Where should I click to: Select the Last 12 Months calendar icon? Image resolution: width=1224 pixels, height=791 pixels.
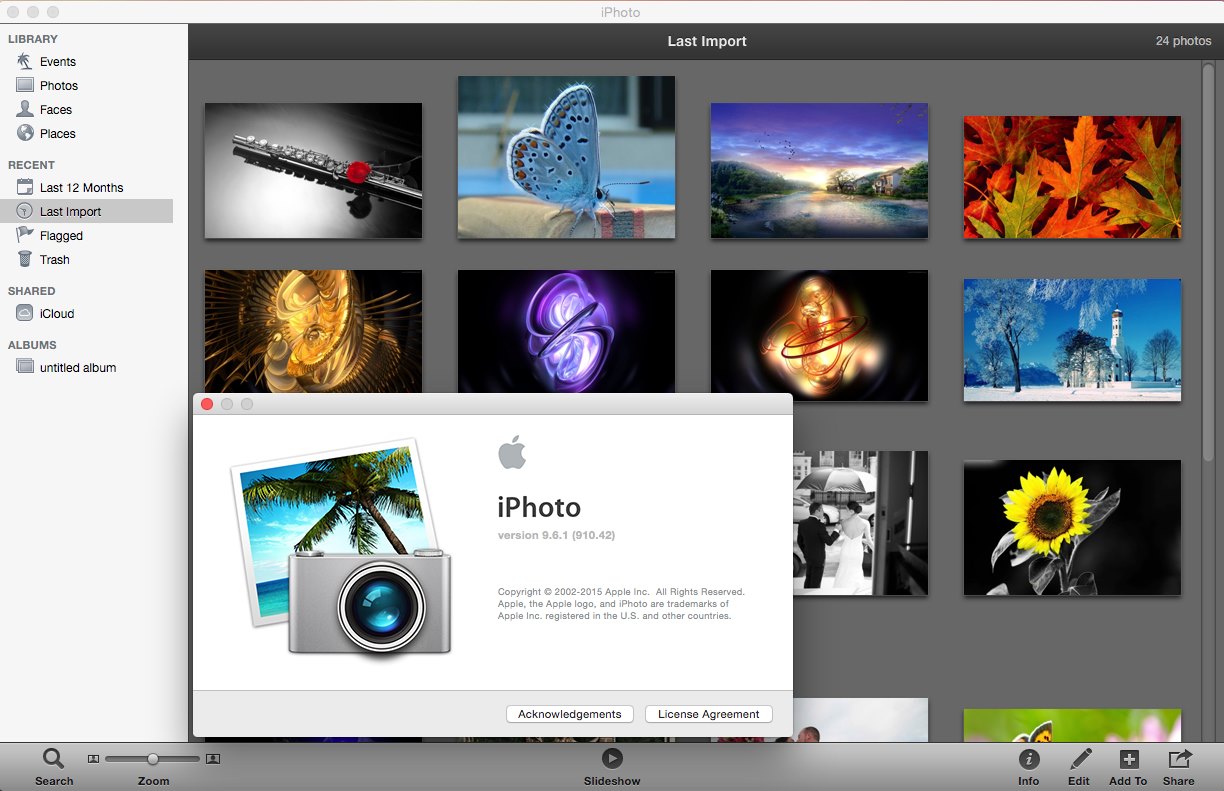point(25,187)
